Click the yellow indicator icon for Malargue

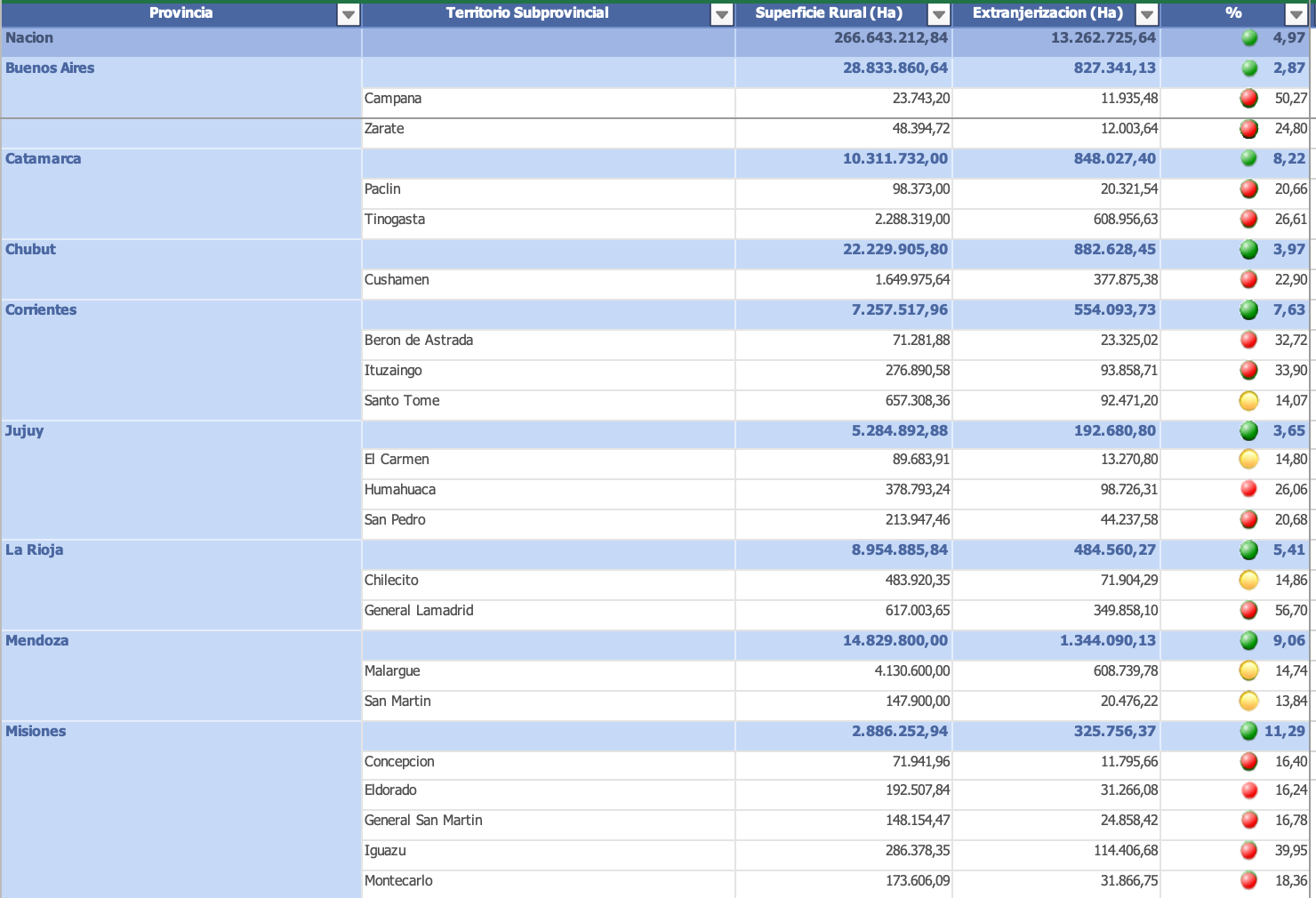[1249, 671]
